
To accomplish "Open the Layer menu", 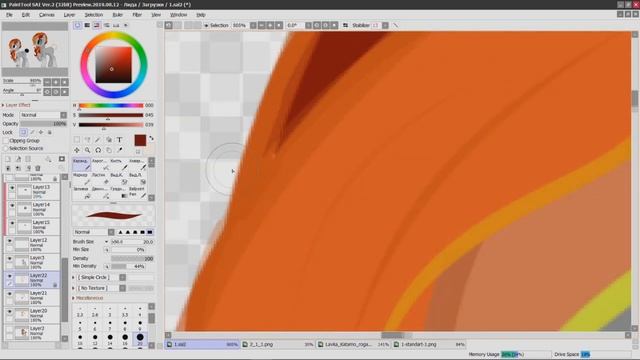I will click(69, 15).
